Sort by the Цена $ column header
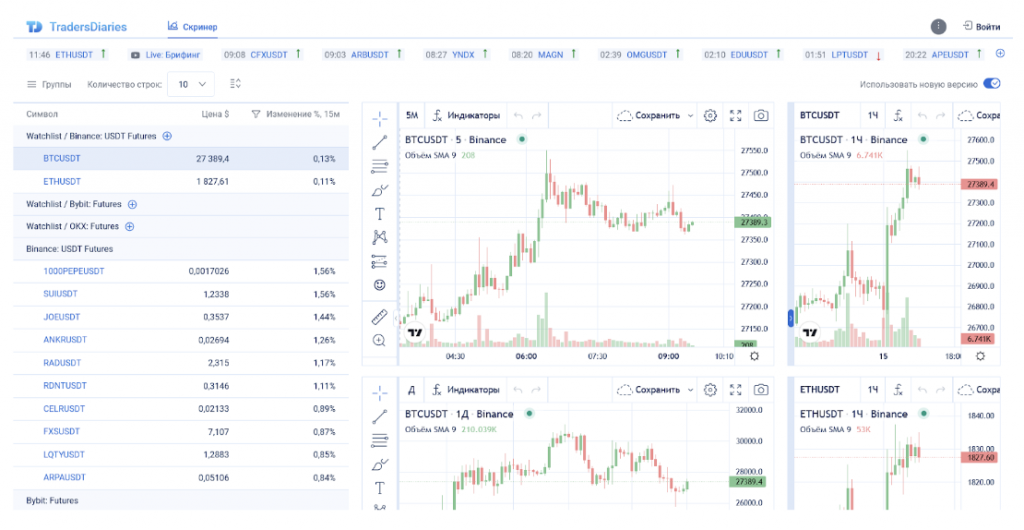The width and height of the screenshot is (1024, 530). (215, 114)
